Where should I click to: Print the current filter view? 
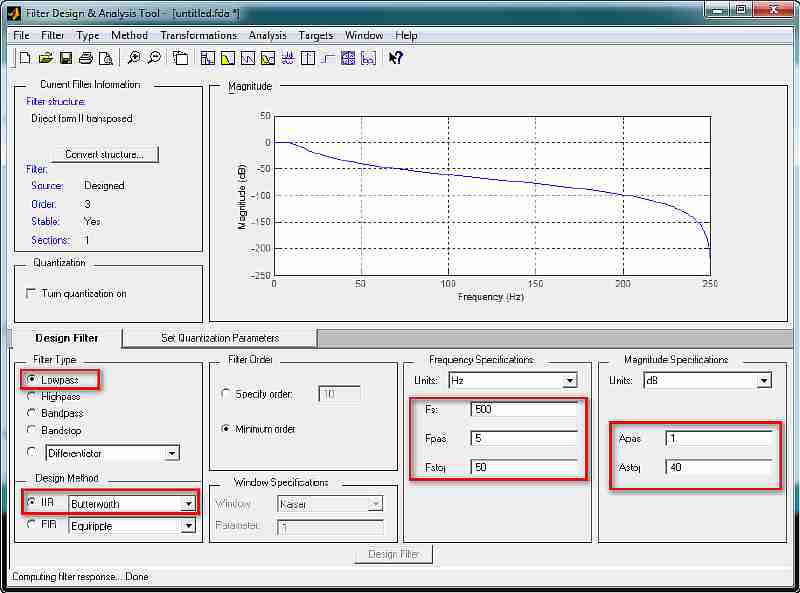(86, 58)
